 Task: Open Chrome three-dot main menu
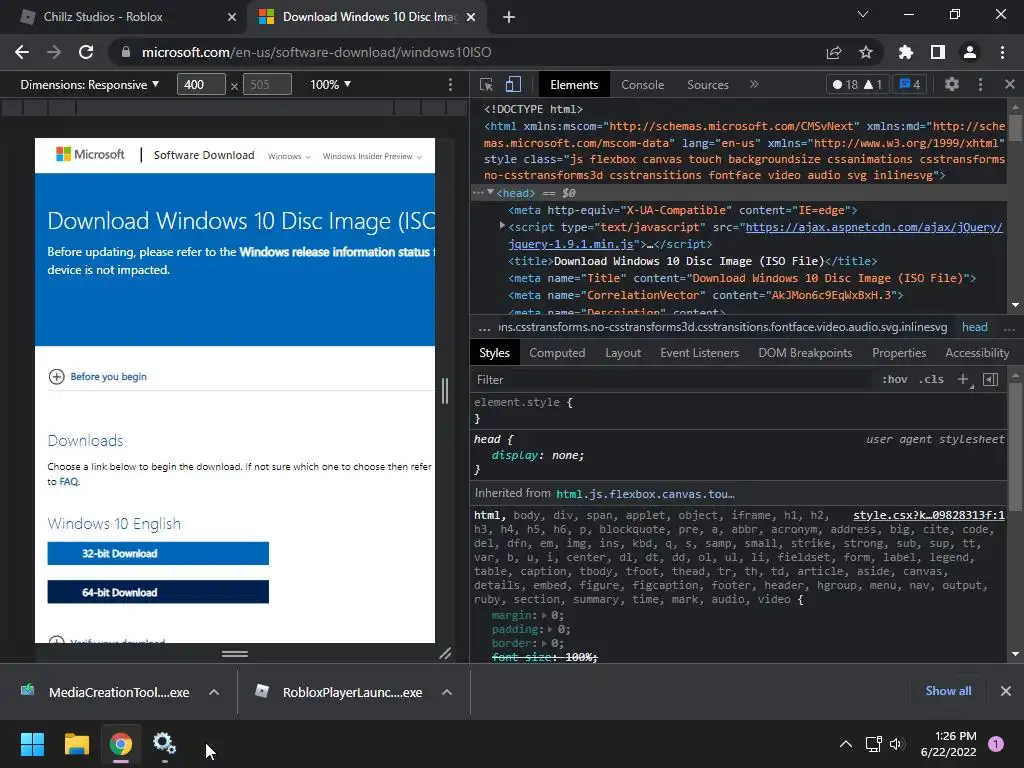(x=1002, y=52)
